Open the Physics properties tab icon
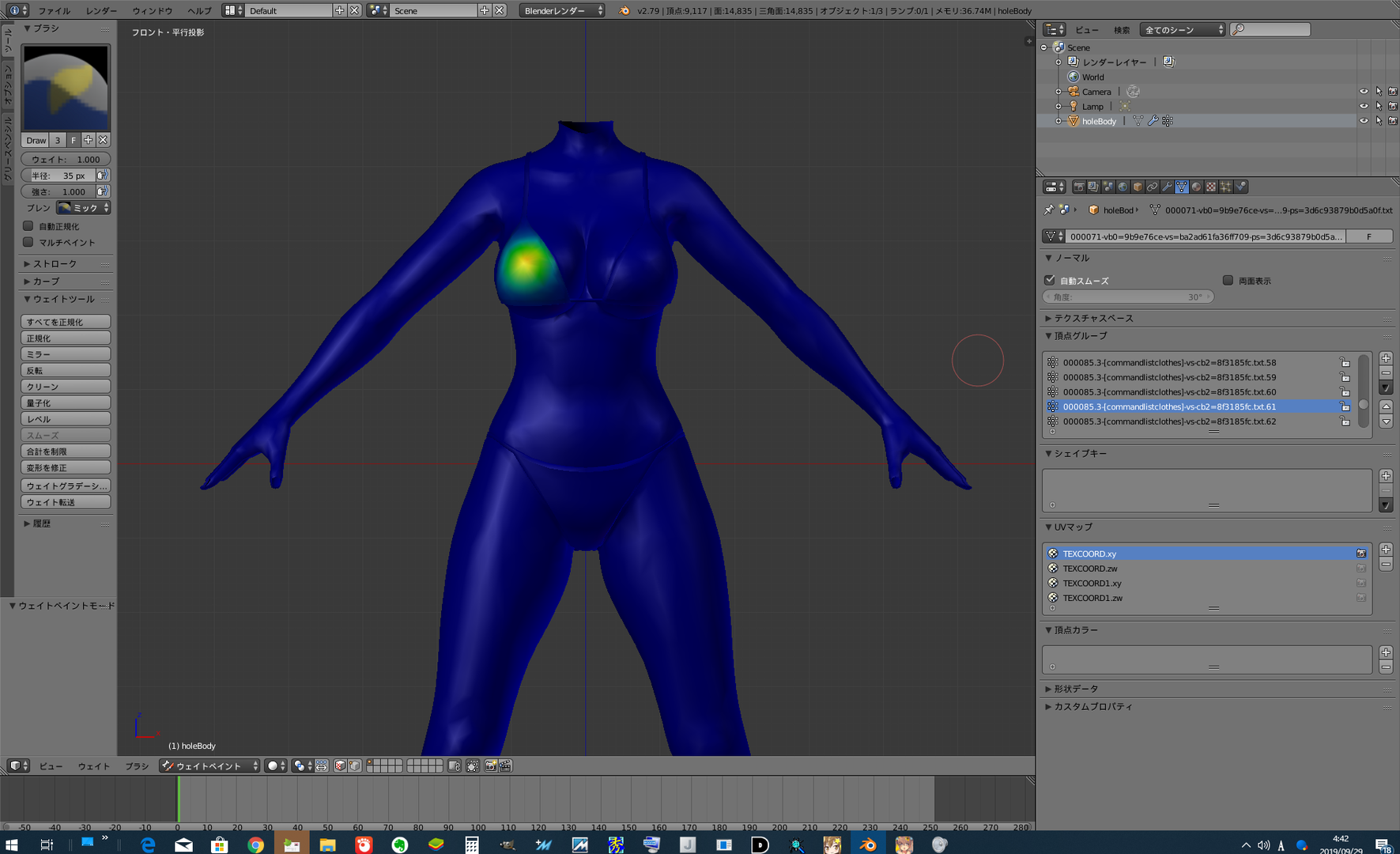 tap(1241, 187)
